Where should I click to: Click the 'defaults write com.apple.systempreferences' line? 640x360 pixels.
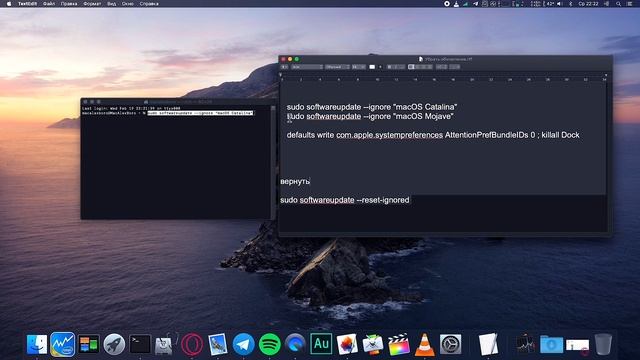[433, 135]
